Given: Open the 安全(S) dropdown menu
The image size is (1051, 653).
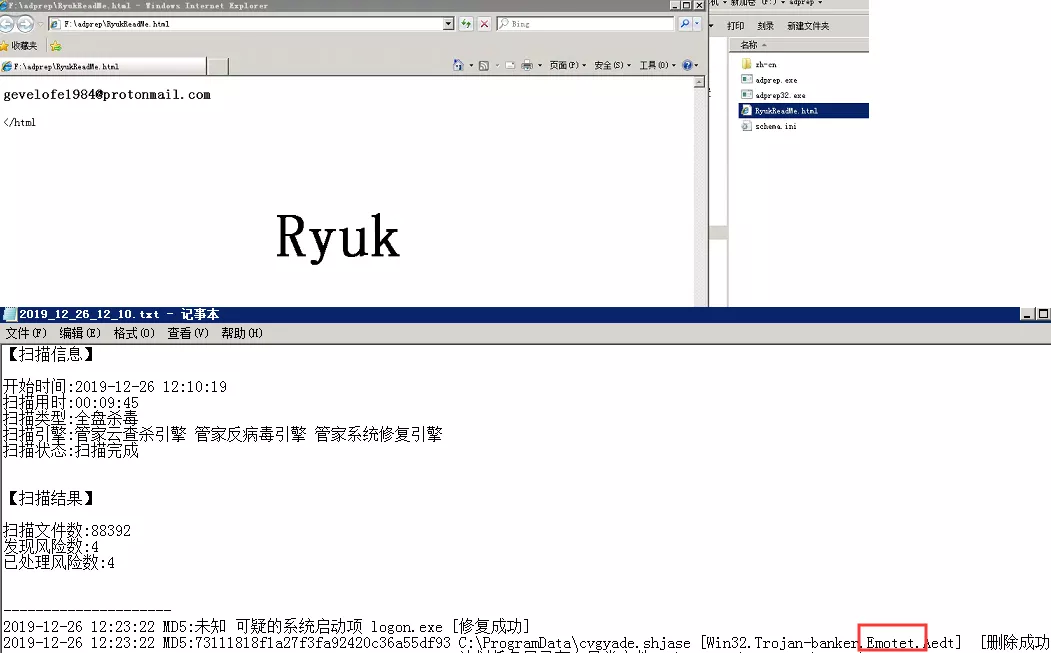Looking at the screenshot, I should click(610, 65).
